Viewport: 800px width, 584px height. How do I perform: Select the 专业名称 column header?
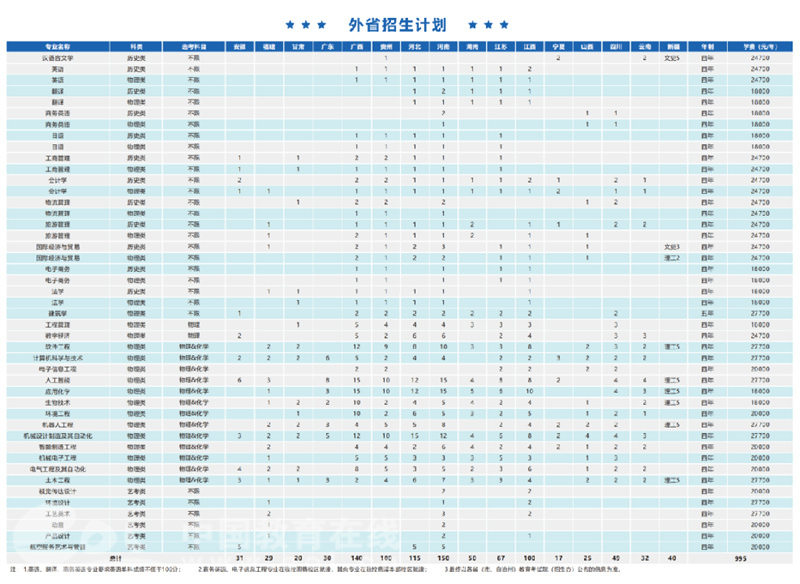tap(58, 47)
